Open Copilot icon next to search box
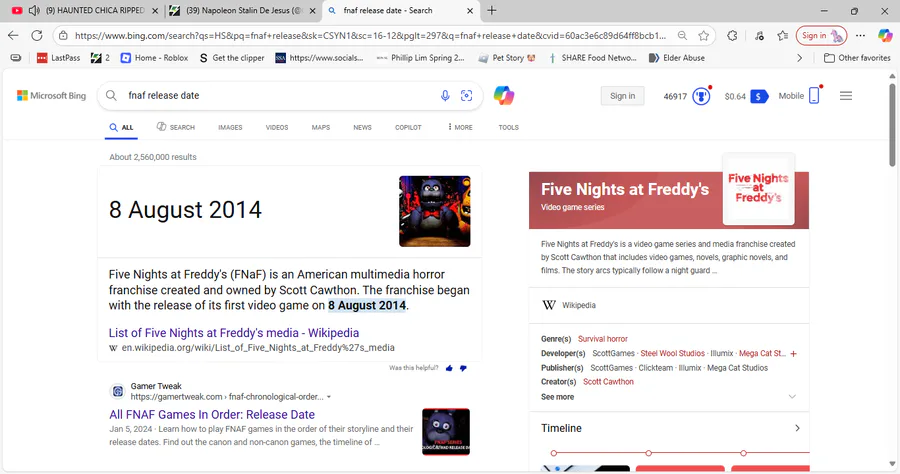 504,95
